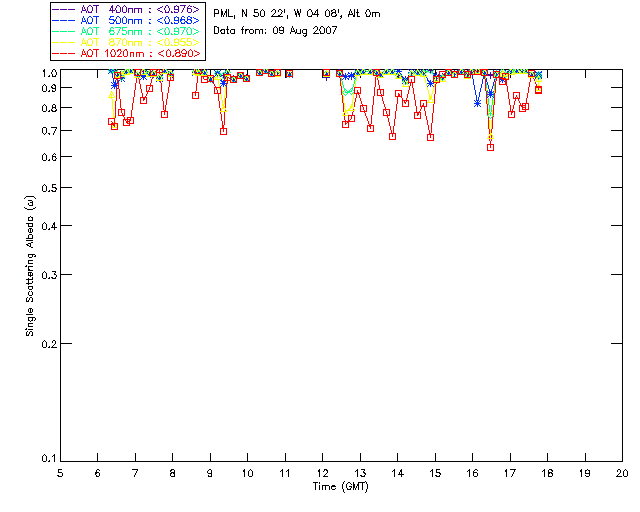The width and height of the screenshot is (640, 512).
Task: Click the y-axis tick label 0.3
Action: tap(49, 275)
